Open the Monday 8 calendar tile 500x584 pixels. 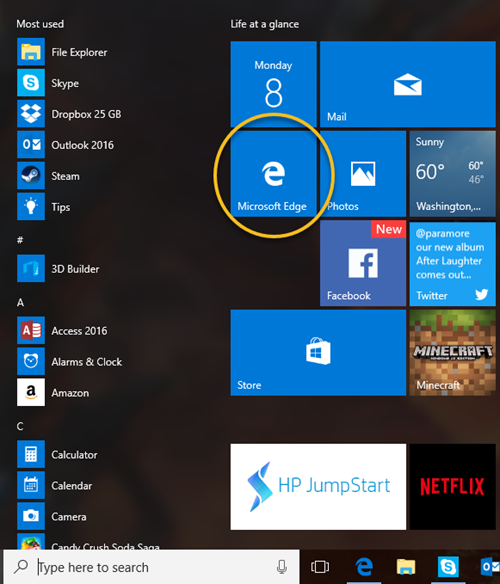click(273, 84)
